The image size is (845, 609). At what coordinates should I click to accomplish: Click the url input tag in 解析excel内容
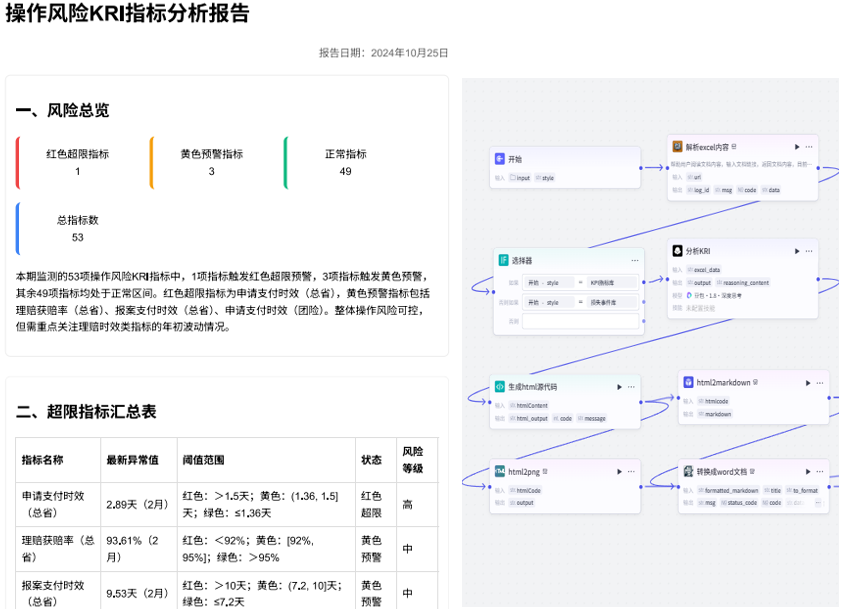[x=695, y=177]
